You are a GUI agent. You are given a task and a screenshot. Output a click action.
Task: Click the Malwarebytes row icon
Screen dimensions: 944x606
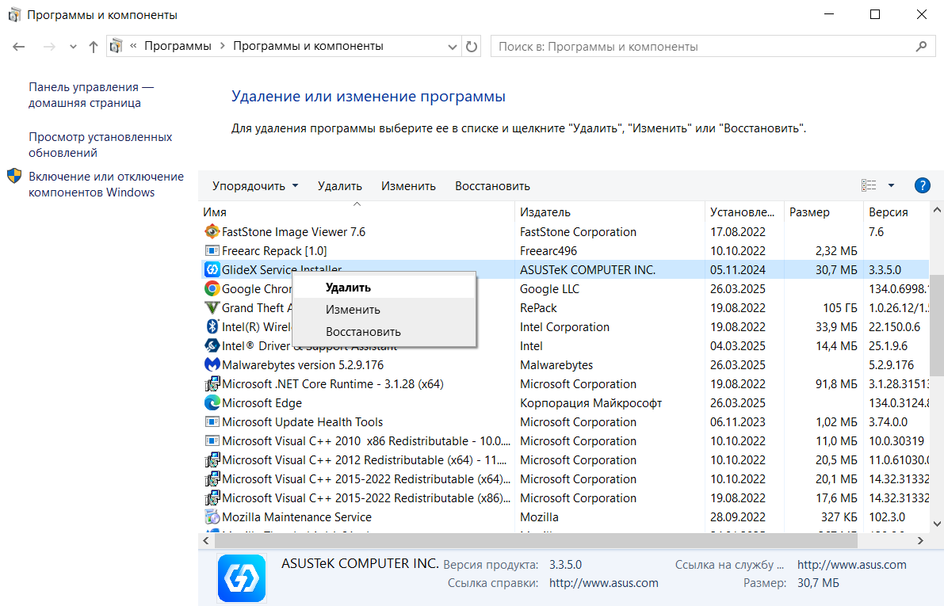212,365
